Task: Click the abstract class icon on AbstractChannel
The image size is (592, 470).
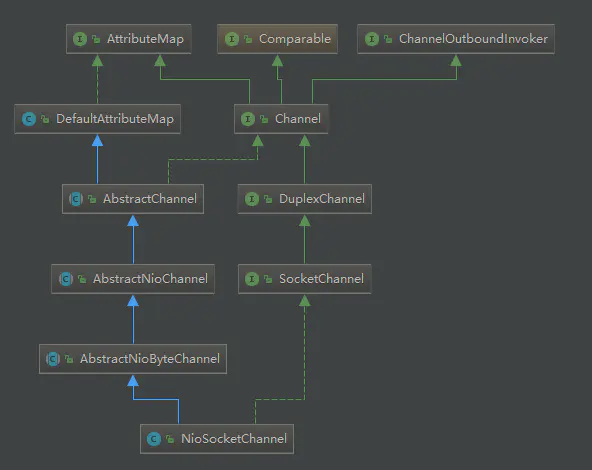Action: (76, 199)
